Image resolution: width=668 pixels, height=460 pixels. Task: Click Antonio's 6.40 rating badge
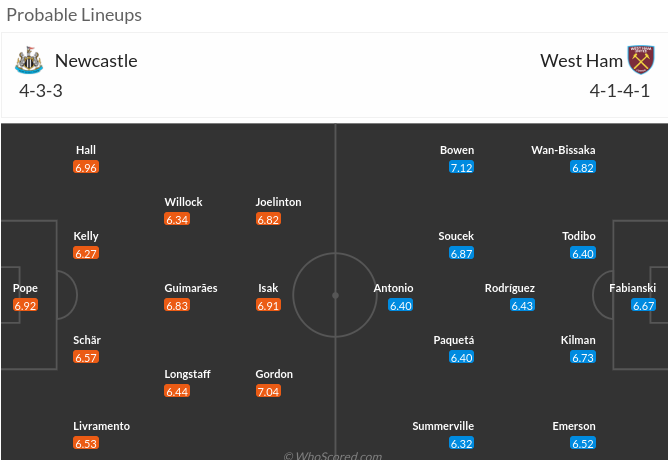400,305
